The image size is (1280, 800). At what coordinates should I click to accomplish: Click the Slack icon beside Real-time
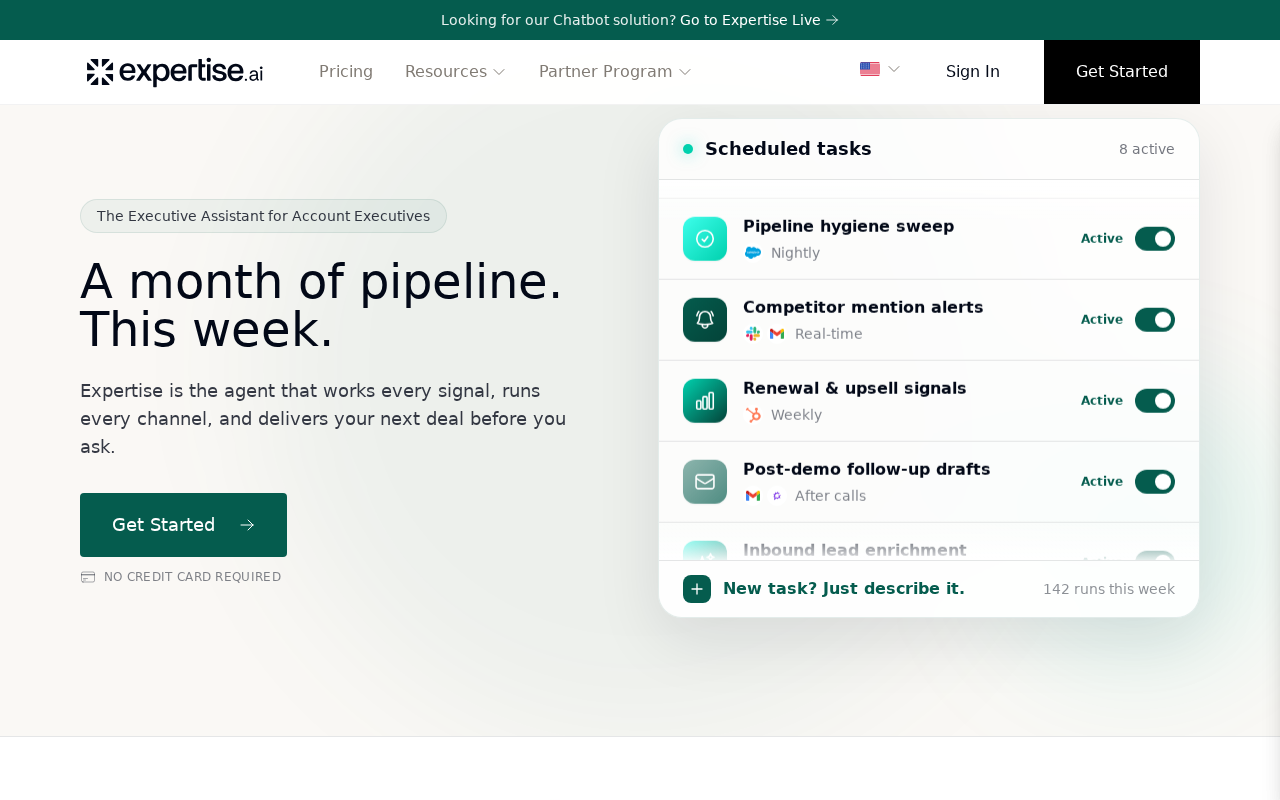753,334
